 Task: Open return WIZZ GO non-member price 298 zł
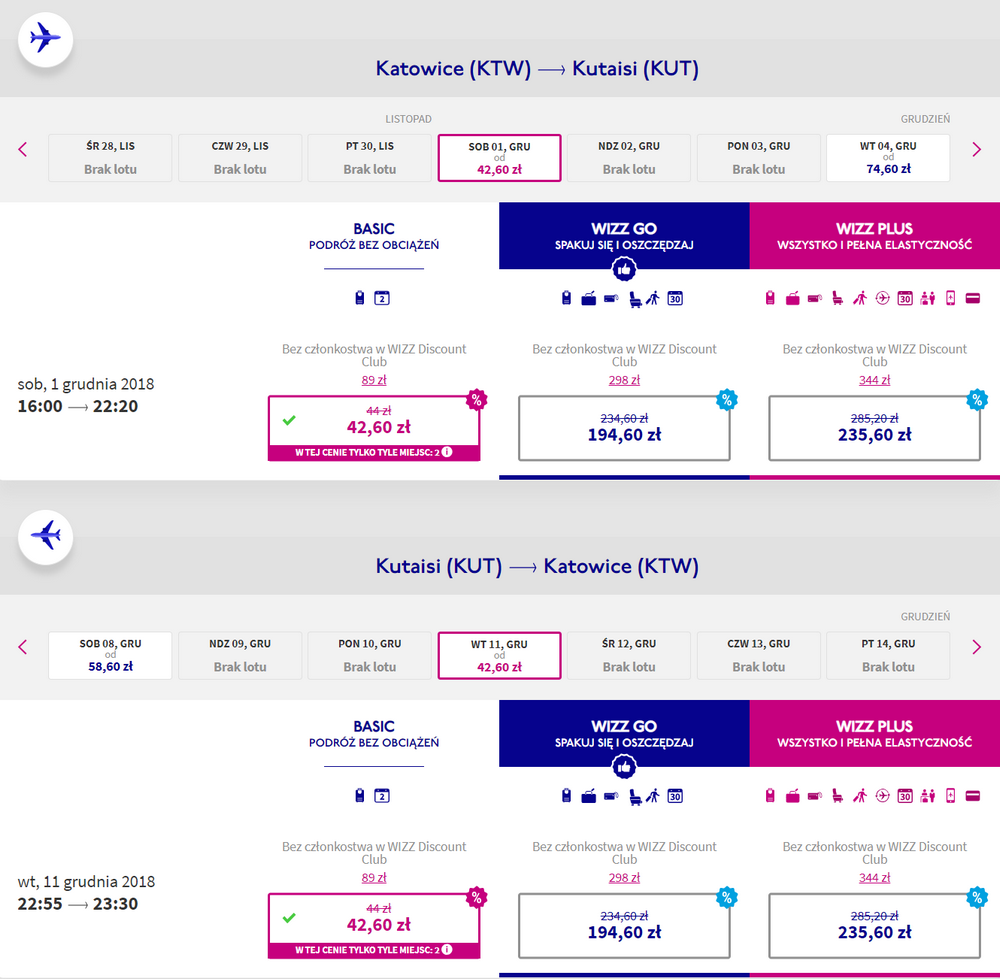point(624,878)
